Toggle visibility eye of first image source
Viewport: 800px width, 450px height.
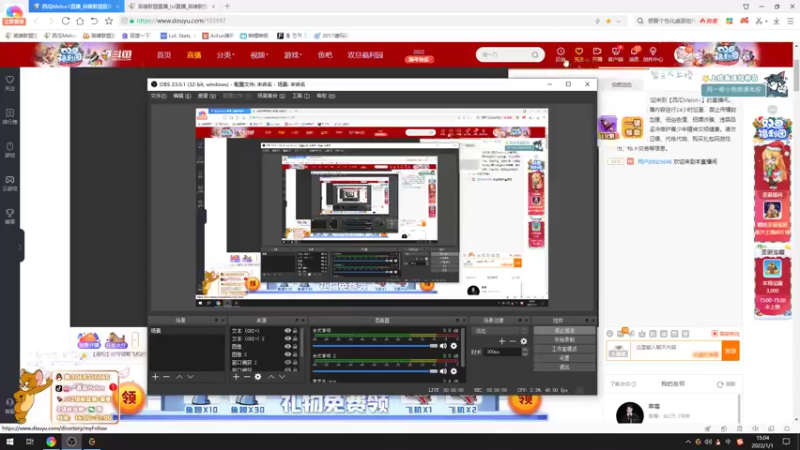(x=287, y=346)
